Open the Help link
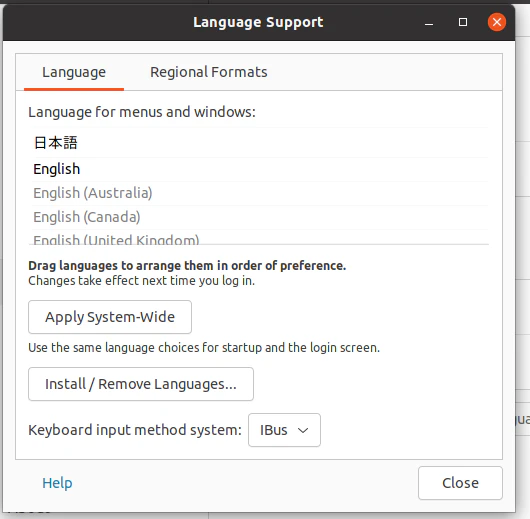Image resolution: width=530 pixels, height=519 pixels. 57,483
